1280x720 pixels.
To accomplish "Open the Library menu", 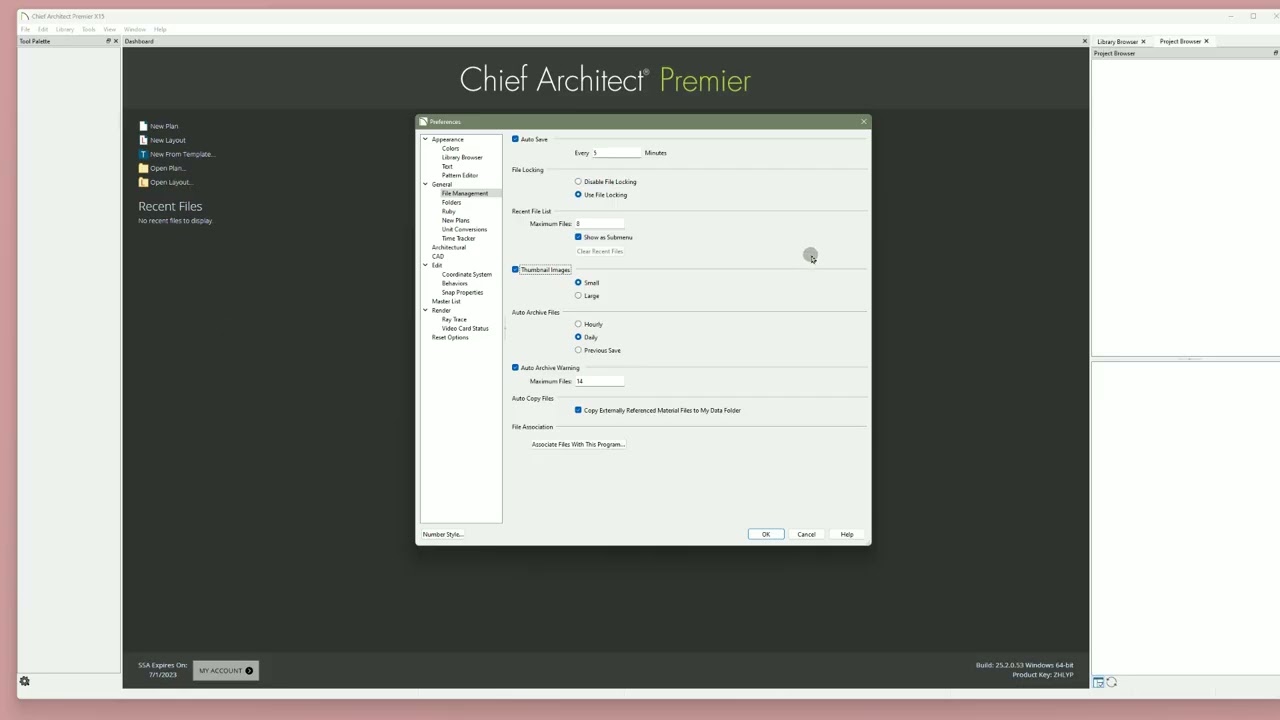I will pos(65,29).
